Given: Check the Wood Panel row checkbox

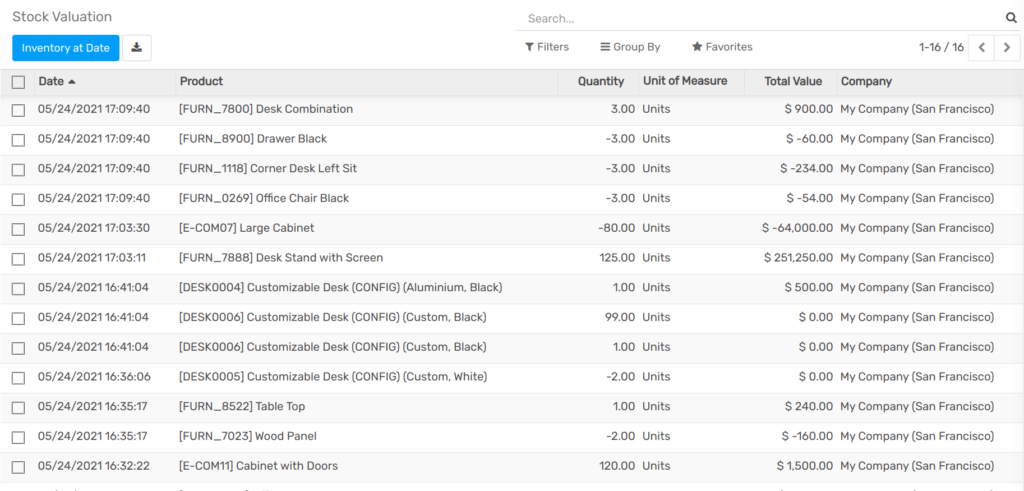Looking at the screenshot, I should coord(18,437).
